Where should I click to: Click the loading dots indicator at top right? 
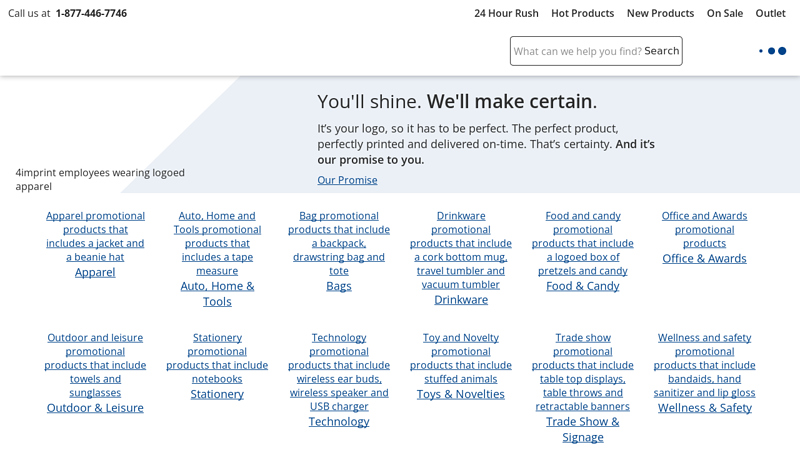point(772,51)
